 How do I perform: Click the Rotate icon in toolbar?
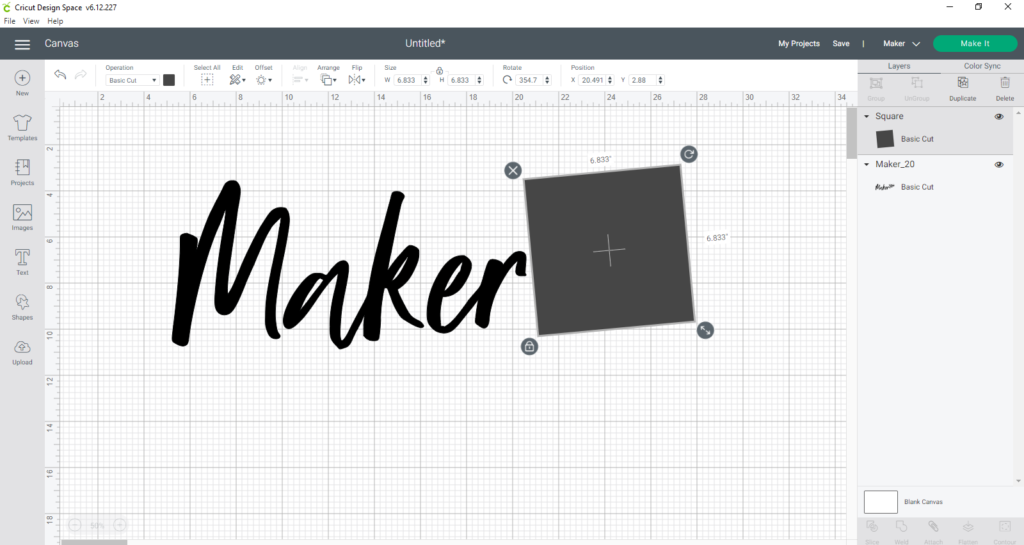[x=507, y=80]
